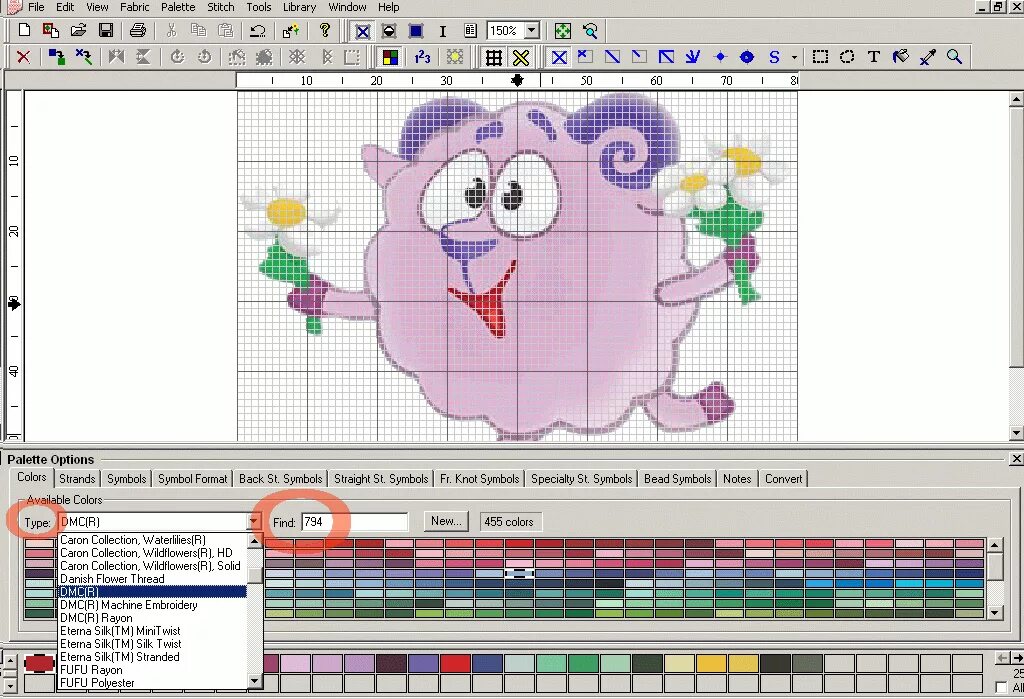Image resolution: width=1024 pixels, height=699 pixels.
Task: Open the specialty stitch options arrow
Action: point(794,57)
